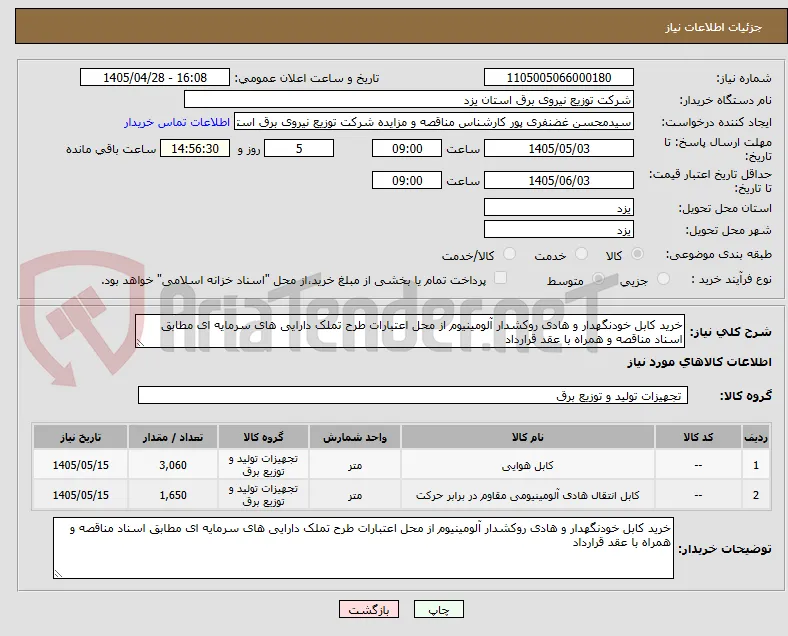Click the quantity cell 3,060
Screen dimensions: 788x636
pos(173,465)
